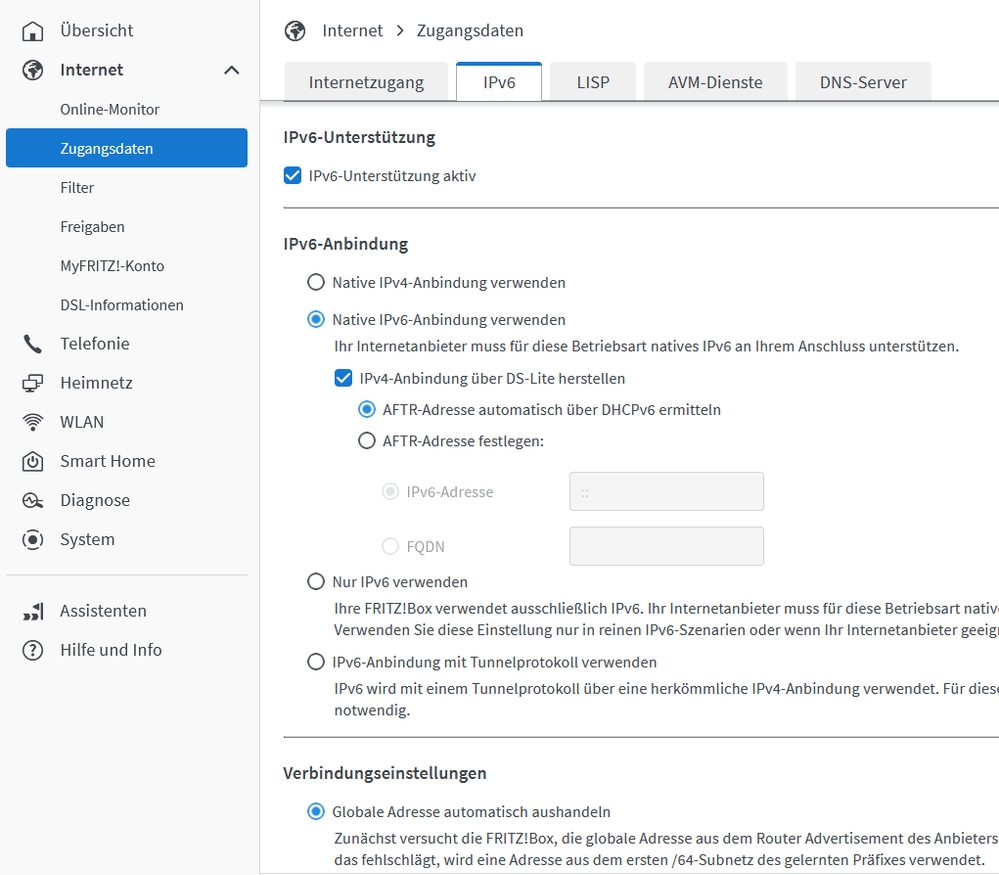Open the AVM-Dienste tab
Image resolution: width=999 pixels, height=875 pixels.
[x=715, y=82]
